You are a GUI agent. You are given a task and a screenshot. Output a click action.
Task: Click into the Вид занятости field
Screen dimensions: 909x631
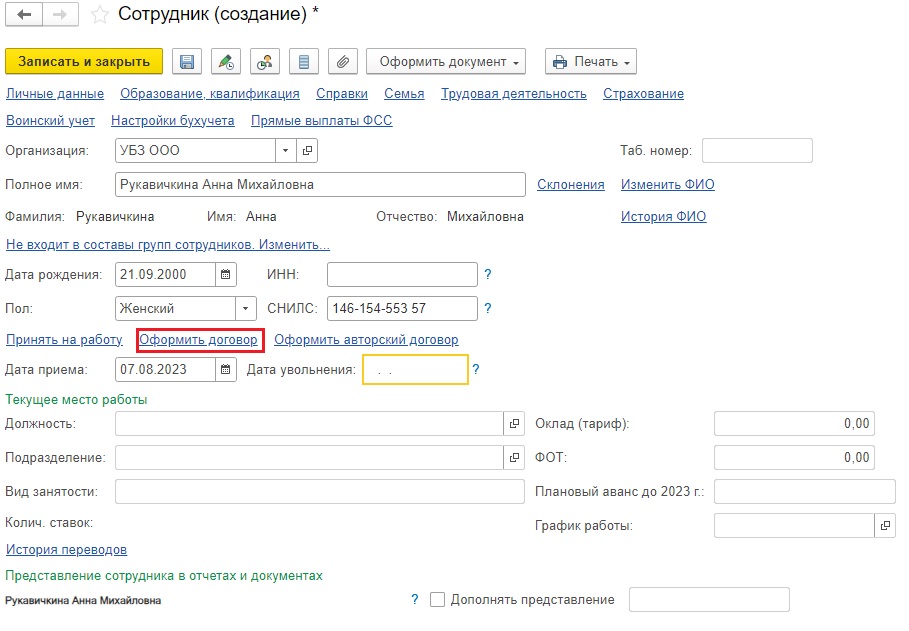tap(320, 492)
